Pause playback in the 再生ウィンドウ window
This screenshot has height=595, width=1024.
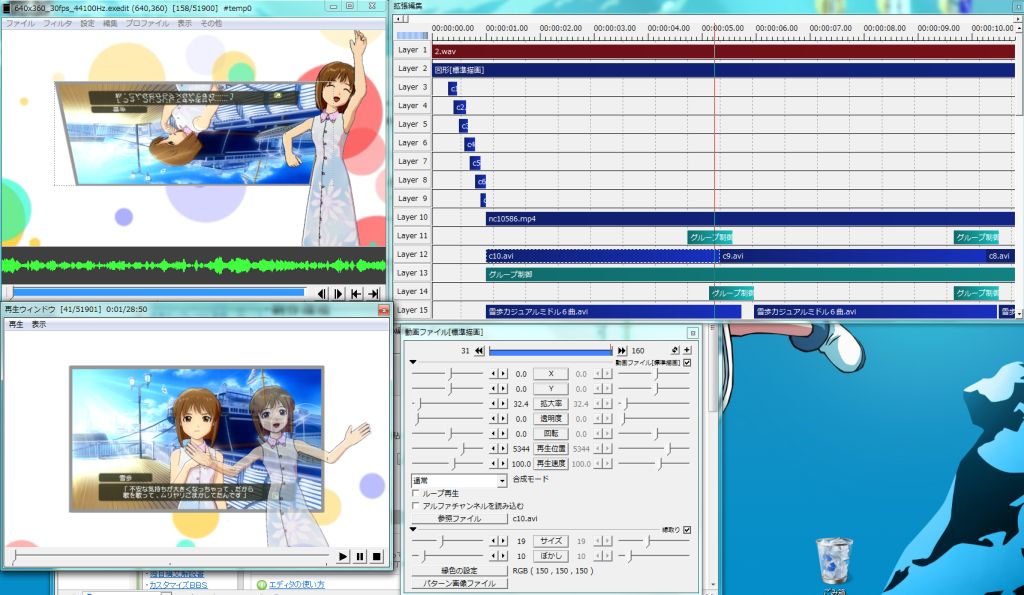pyautogui.click(x=360, y=556)
